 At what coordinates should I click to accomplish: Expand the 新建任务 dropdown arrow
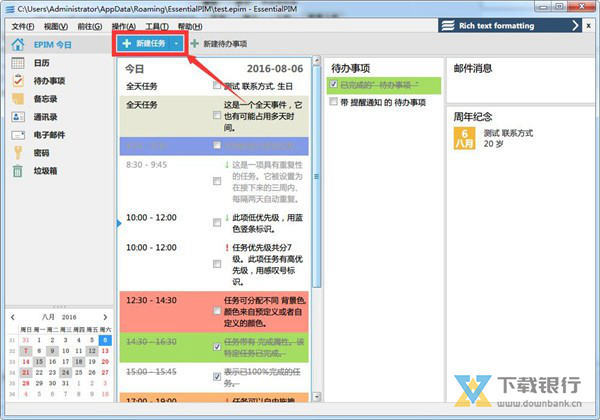click(177, 44)
